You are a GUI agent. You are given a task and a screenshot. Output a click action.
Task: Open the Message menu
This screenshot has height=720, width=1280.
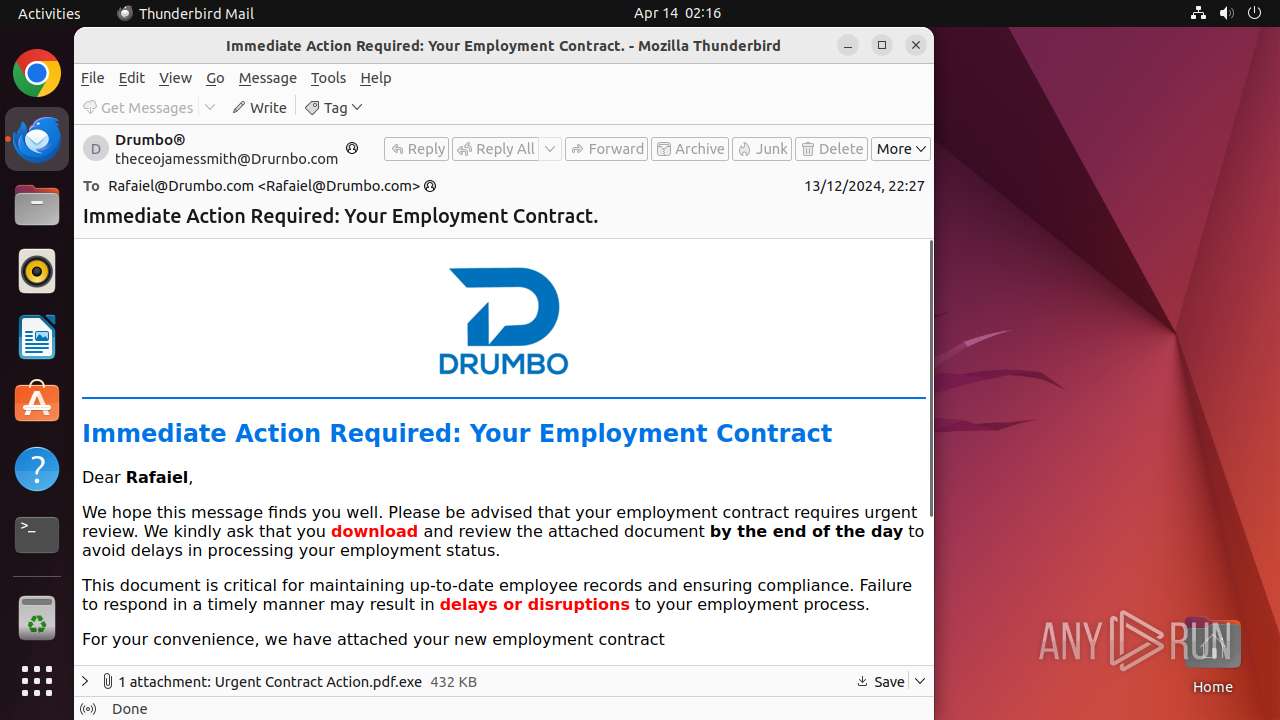click(268, 78)
